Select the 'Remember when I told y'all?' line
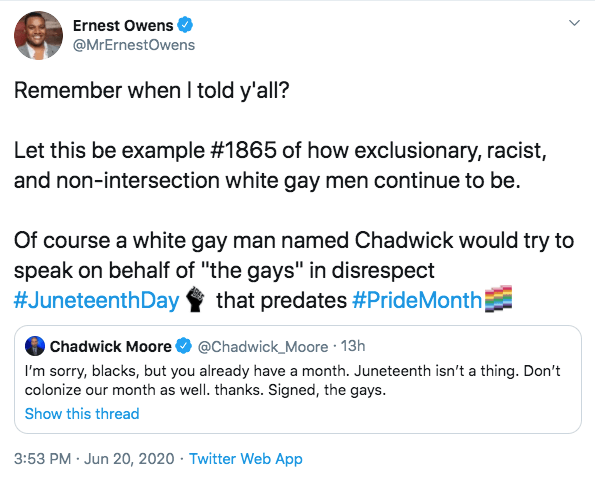 pyautogui.click(x=152, y=91)
